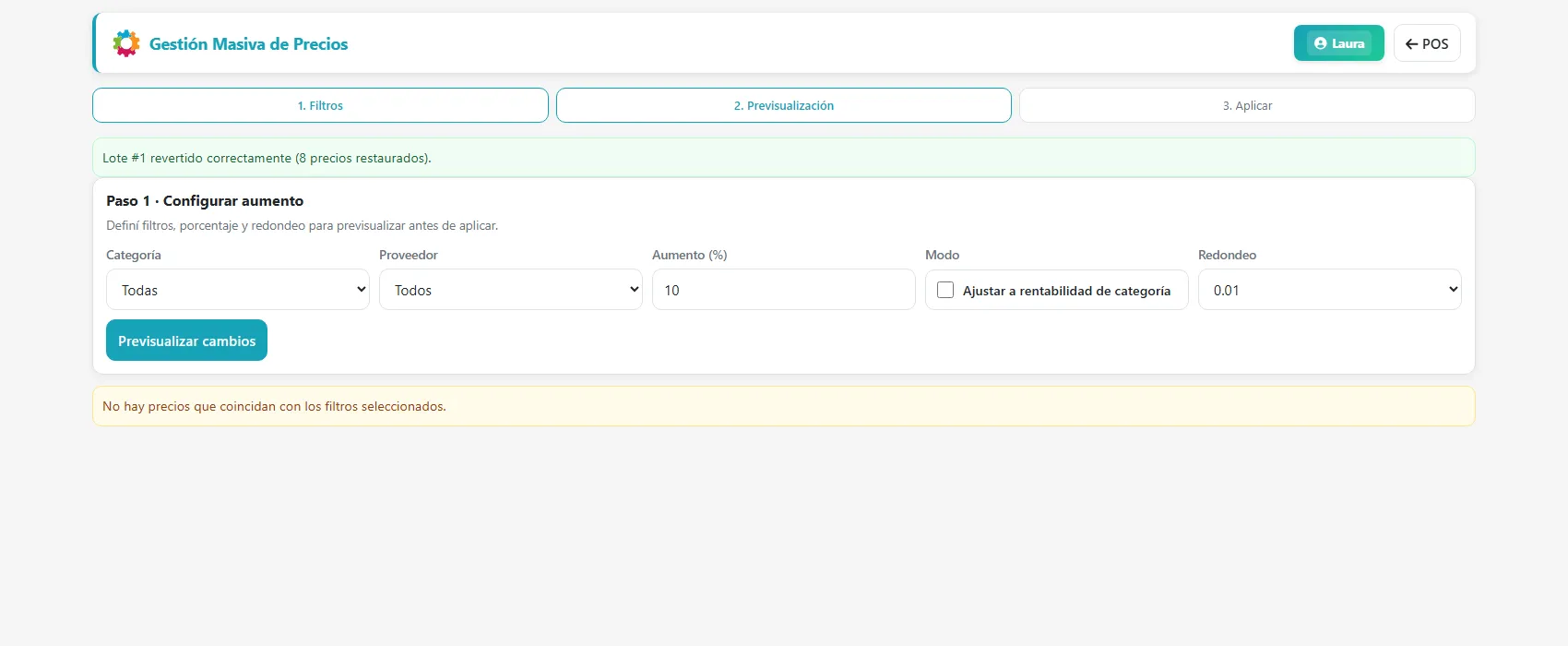Click the Proveedor field label
Screen dimensions: 1568x646
pos(409,255)
